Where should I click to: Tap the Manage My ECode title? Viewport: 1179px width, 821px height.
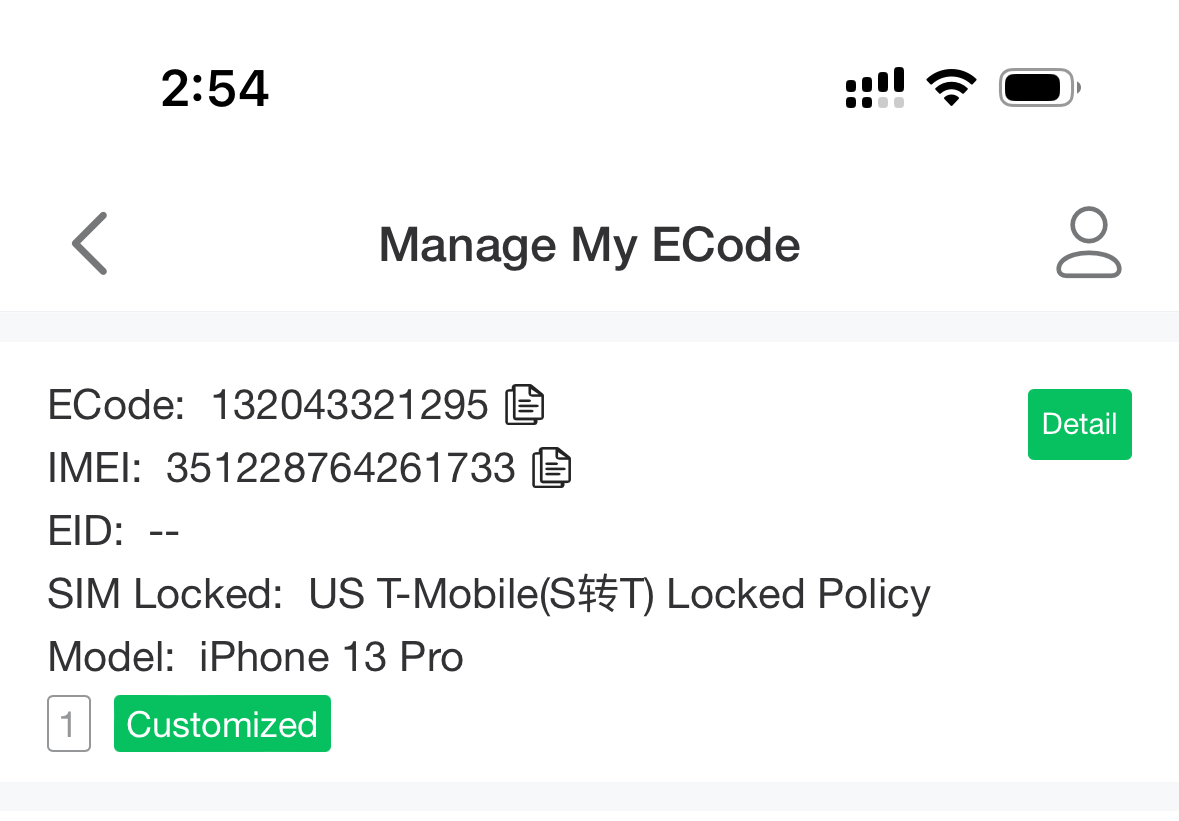(x=589, y=245)
